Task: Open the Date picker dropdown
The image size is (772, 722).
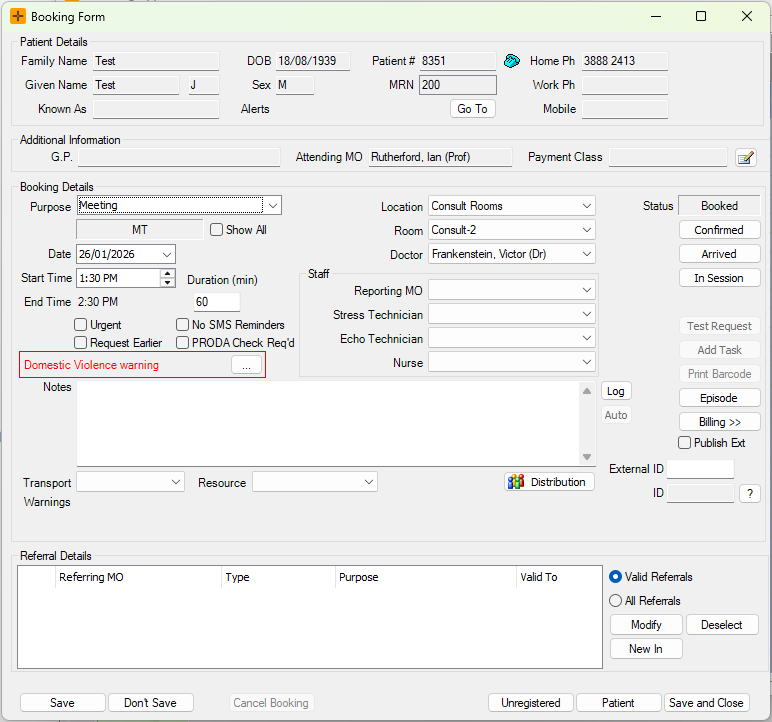Action: 165,255
